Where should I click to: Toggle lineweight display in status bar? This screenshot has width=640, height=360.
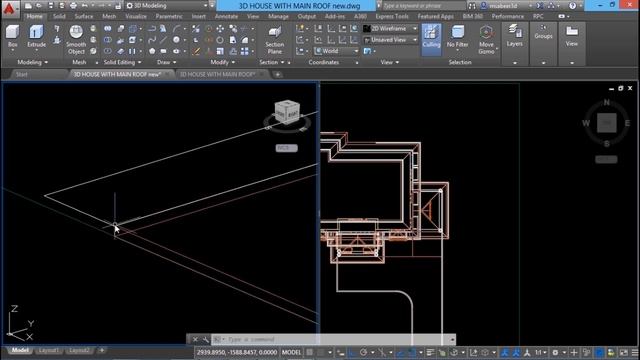click(430, 352)
